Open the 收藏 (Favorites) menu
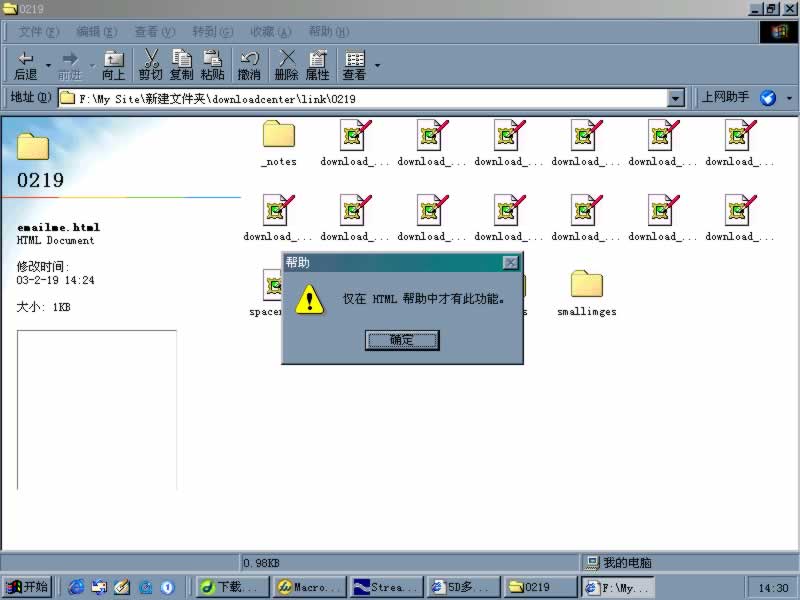The image size is (800, 600). click(x=270, y=32)
